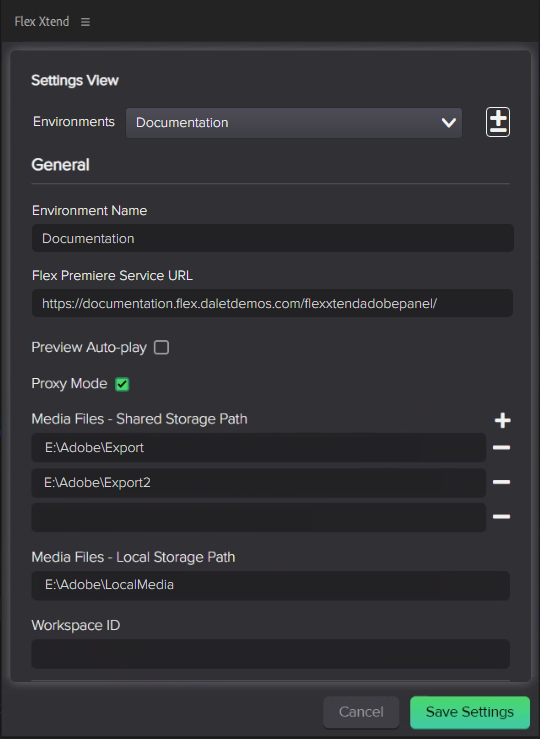Click the General section heading
Viewport: 540px width, 739px height.
click(60, 165)
